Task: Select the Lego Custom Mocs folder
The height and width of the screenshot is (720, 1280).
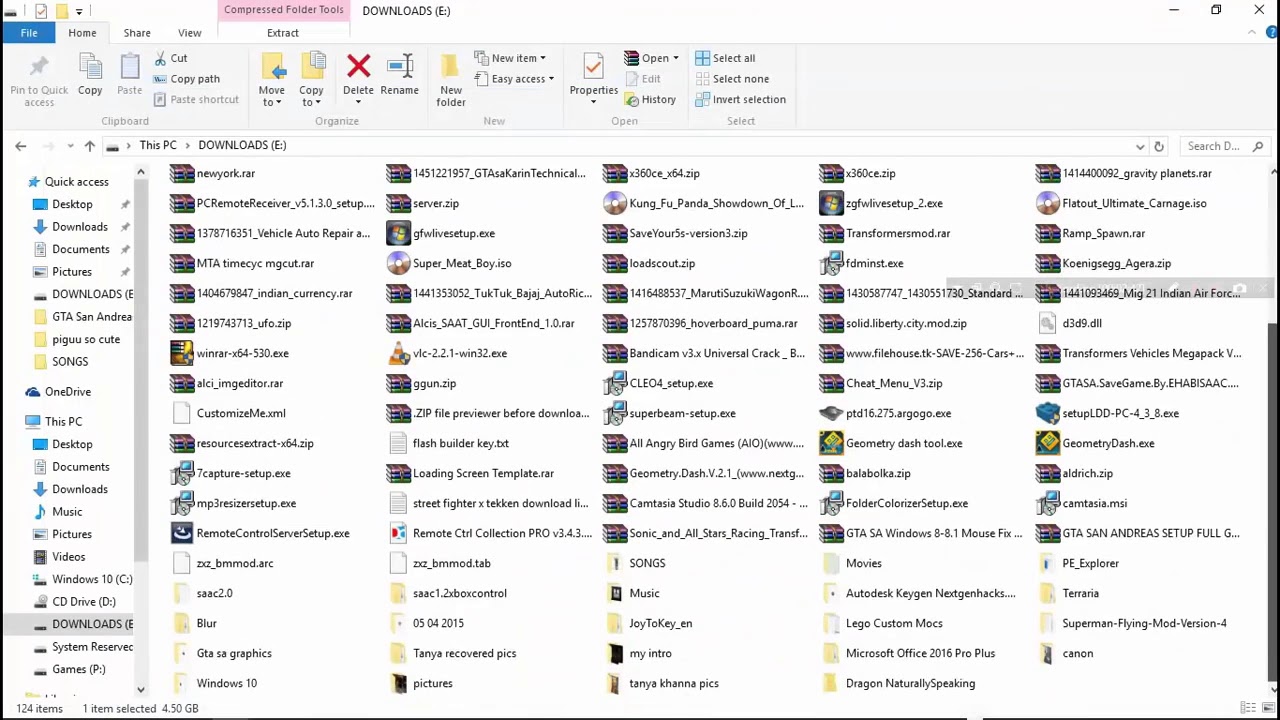Action: [x=894, y=623]
